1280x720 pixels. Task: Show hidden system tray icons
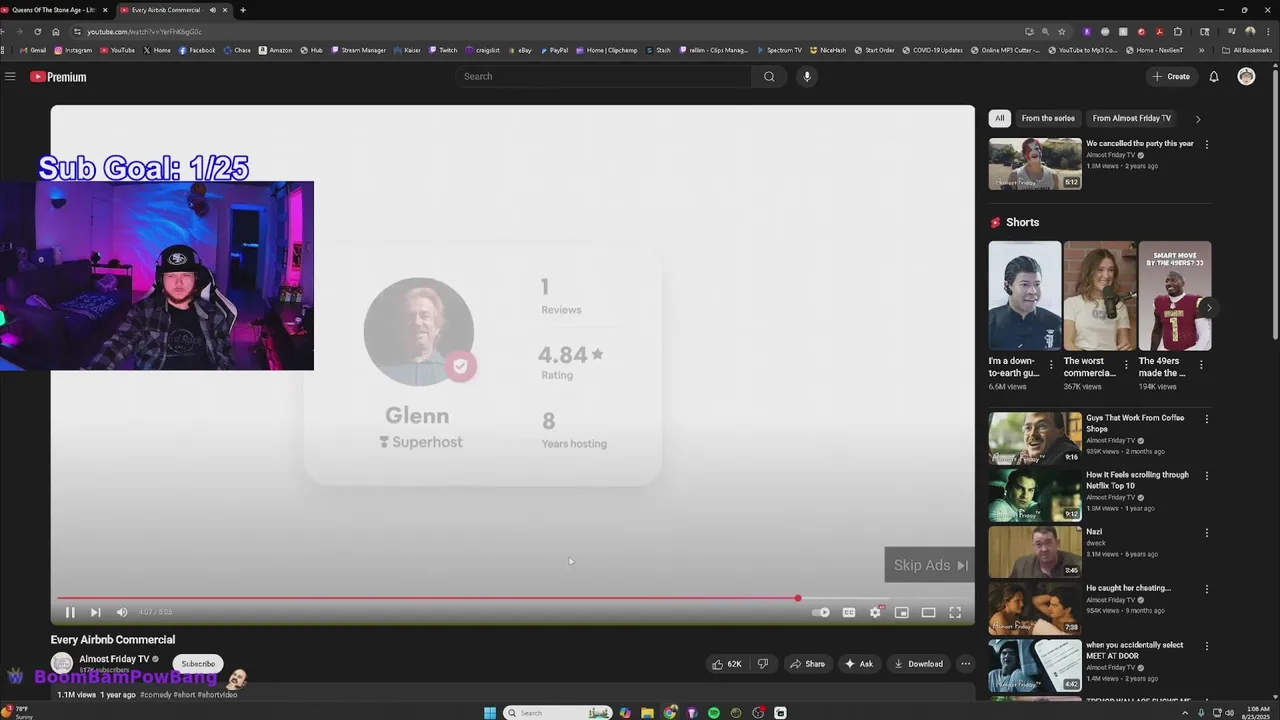(1186, 713)
